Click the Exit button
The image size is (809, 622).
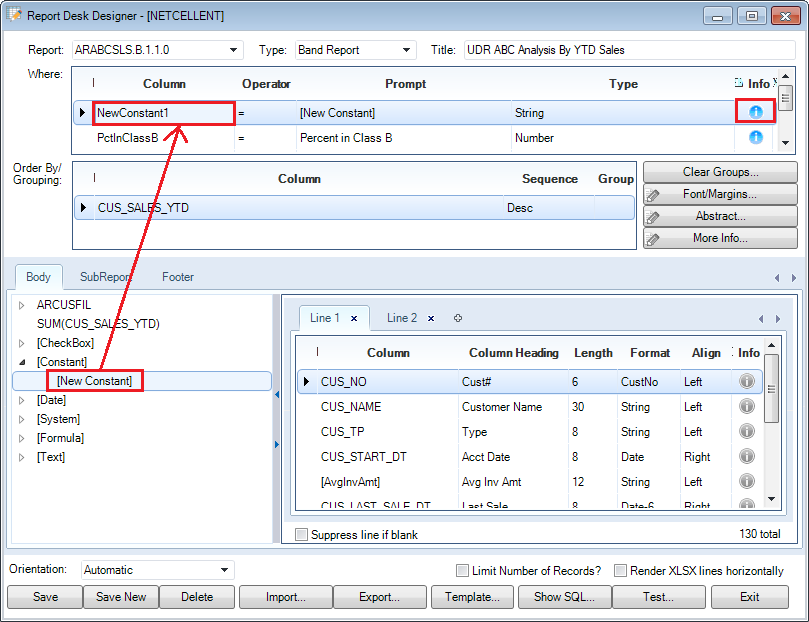click(750, 597)
